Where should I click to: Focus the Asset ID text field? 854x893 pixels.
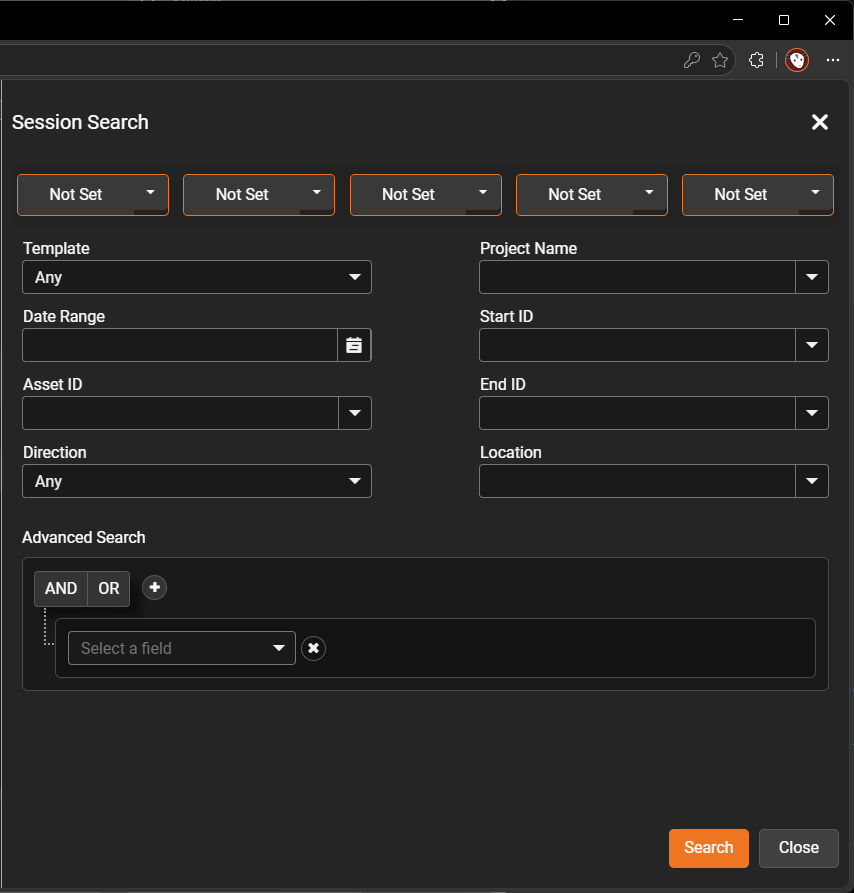pyautogui.click(x=180, y=413)
